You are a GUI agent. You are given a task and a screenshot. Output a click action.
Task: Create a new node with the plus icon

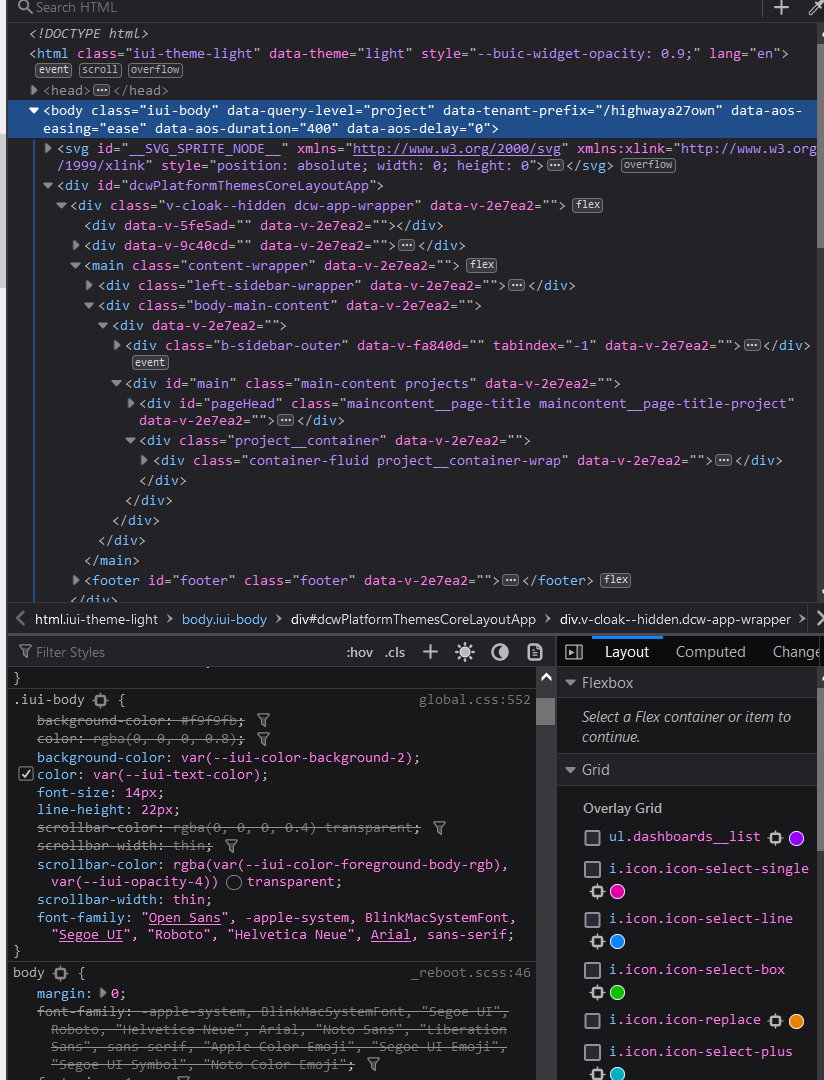click(780, 8)
